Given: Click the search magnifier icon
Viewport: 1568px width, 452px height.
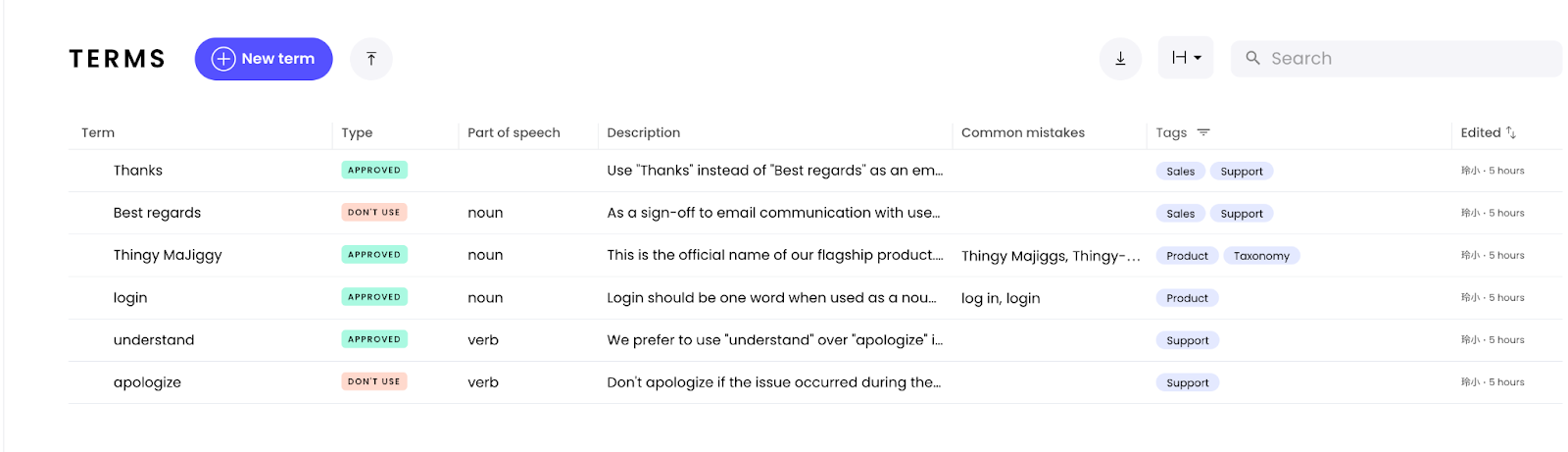Looking at the screenshot, I should pyautogui.click(x=1252, y=59).
